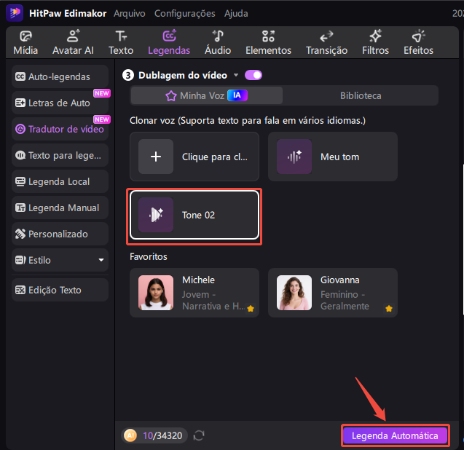Open the Ajuda menu
This screenshot has width=464, height=450.
click(236, 14)
